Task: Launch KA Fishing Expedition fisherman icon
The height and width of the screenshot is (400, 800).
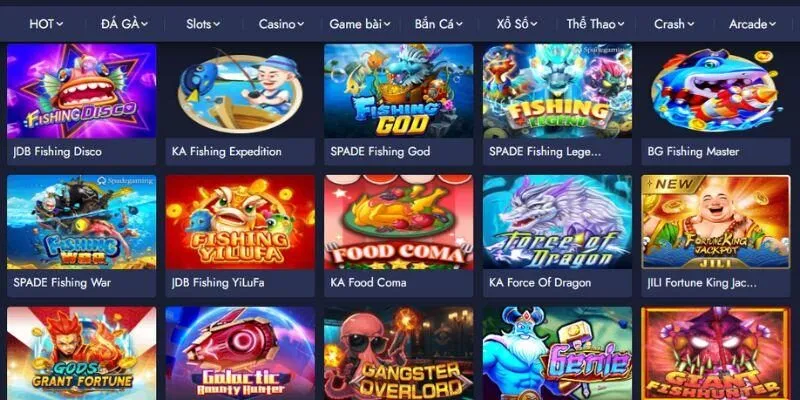Action: (x=240, y=91)
